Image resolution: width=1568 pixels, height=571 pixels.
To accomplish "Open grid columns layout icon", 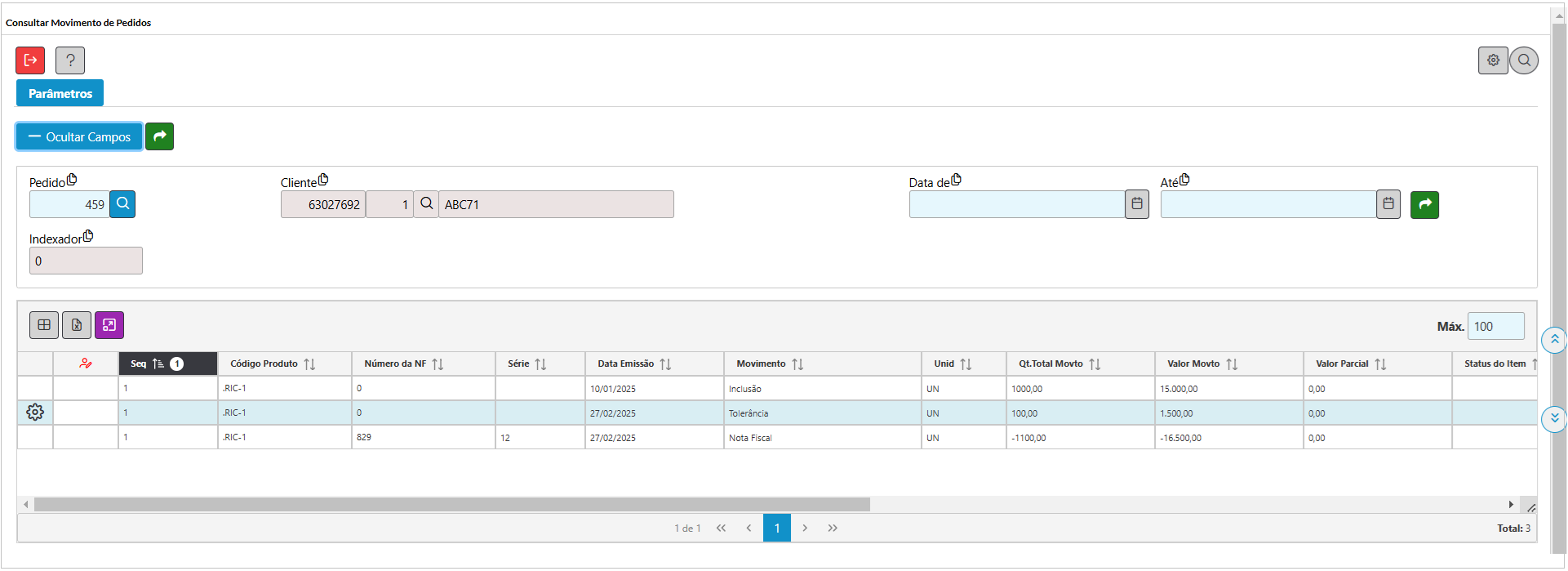I will coord(44,325).
